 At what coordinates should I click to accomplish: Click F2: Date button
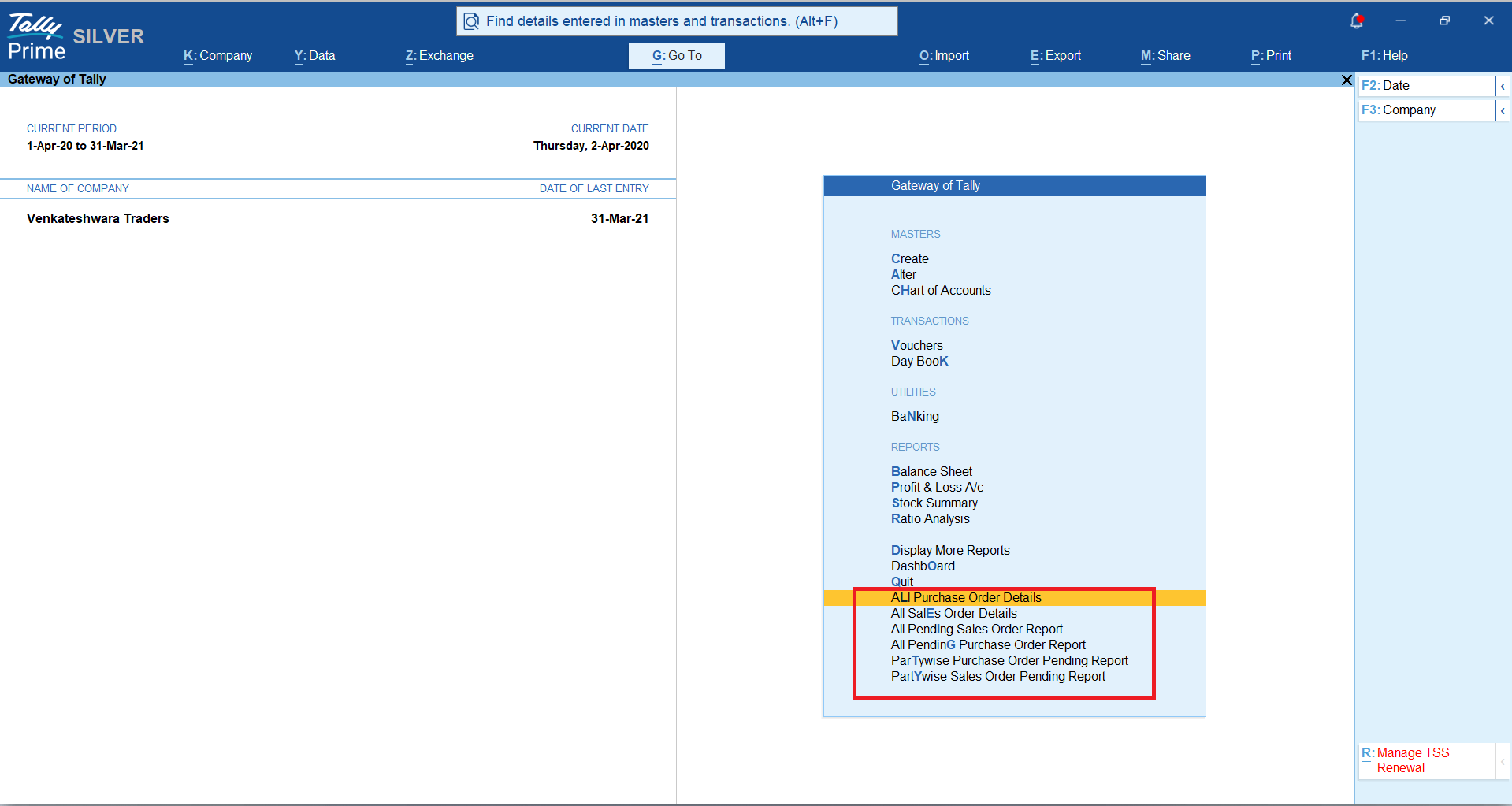(1426, 86)
